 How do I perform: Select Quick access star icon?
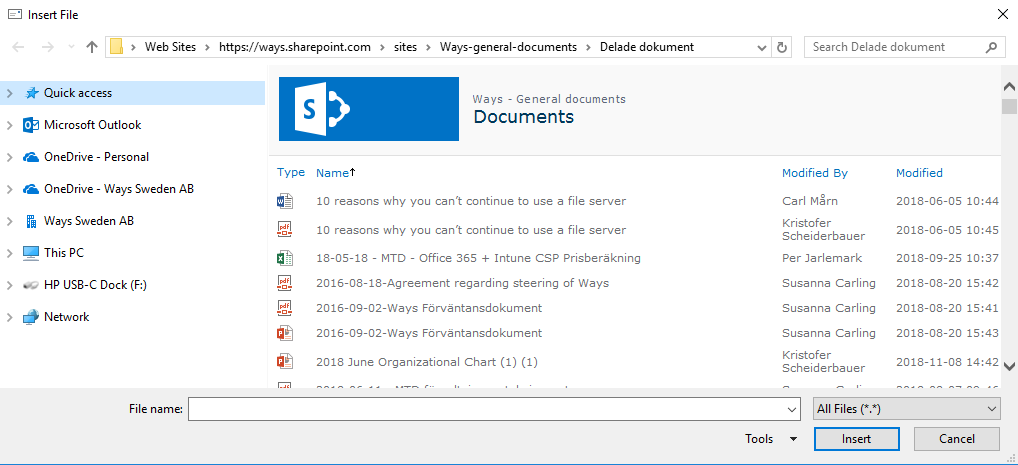(31, 93)
